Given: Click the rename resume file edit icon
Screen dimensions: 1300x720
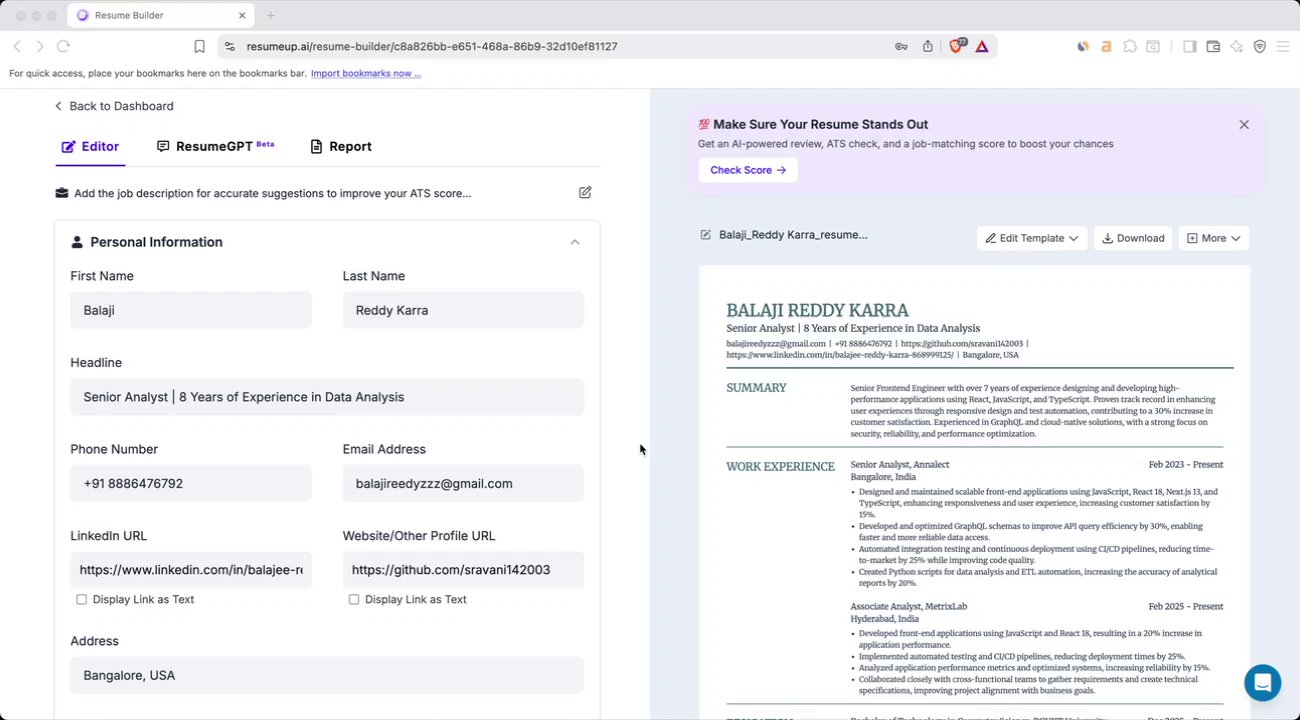Looking at the screenshot, I should click(x=706, y=235).
